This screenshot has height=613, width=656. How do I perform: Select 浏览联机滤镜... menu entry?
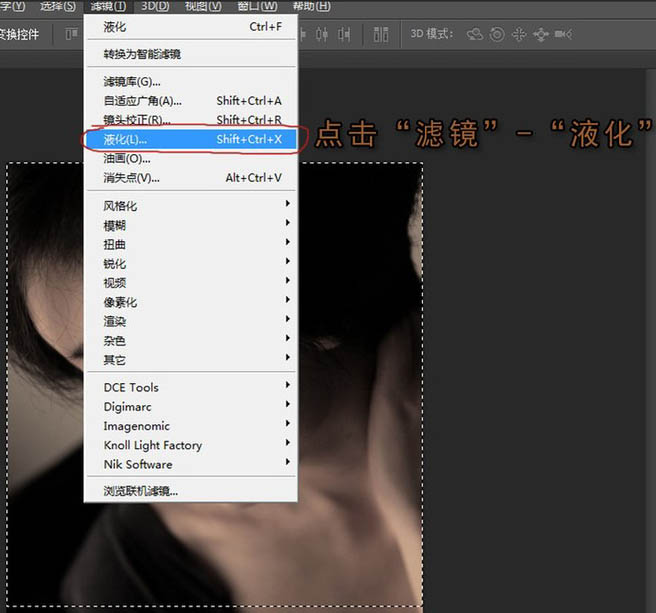tap(191, 491)
